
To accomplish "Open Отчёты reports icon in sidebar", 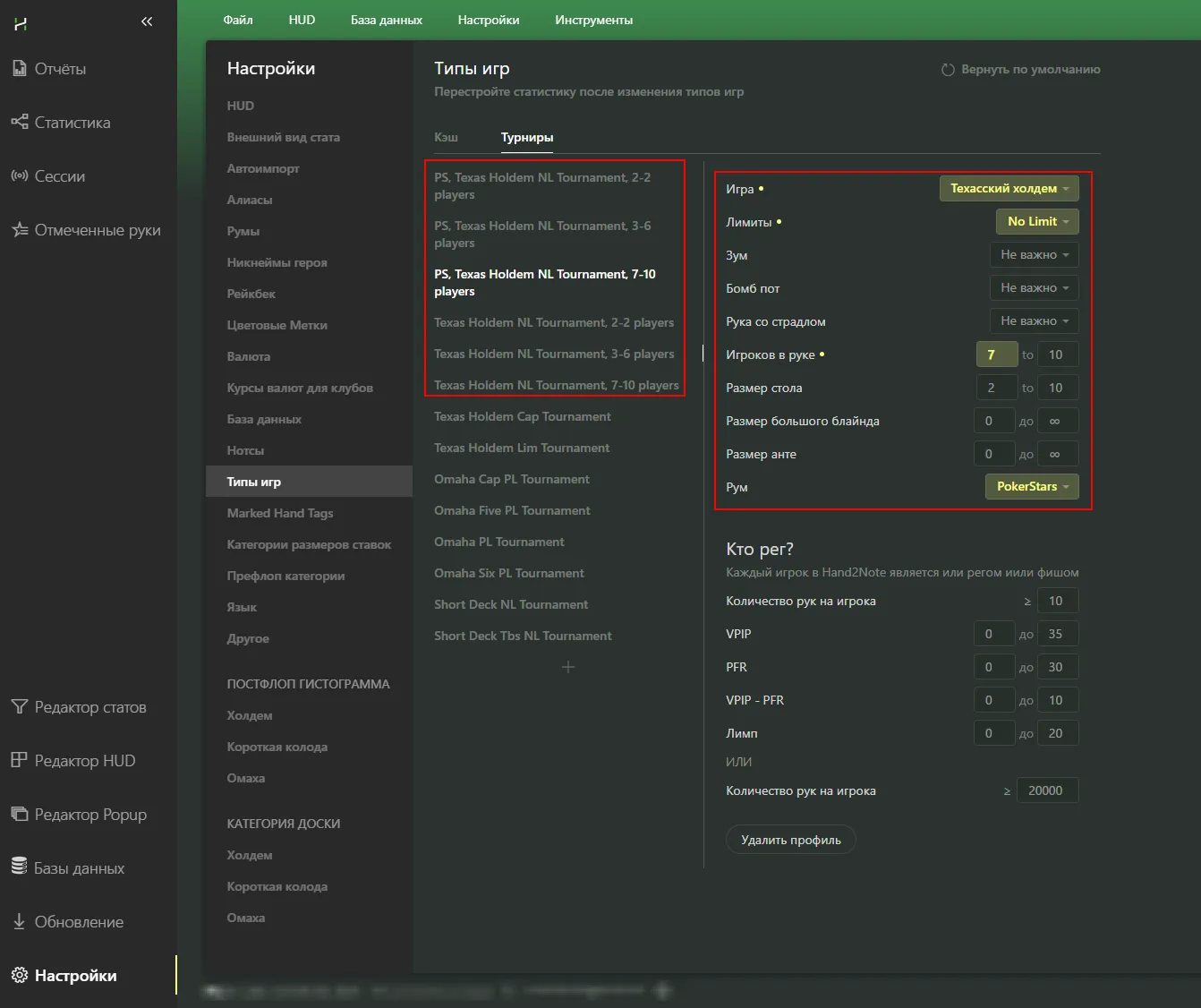I will [20, 68].
